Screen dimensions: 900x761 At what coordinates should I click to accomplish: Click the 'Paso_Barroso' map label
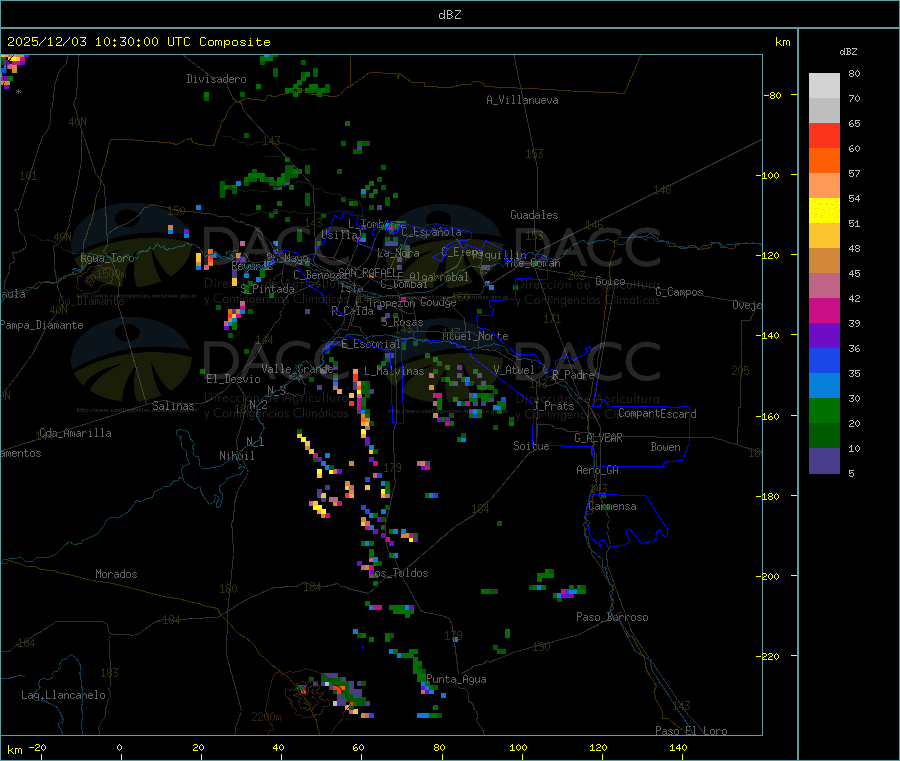[612, 617]
